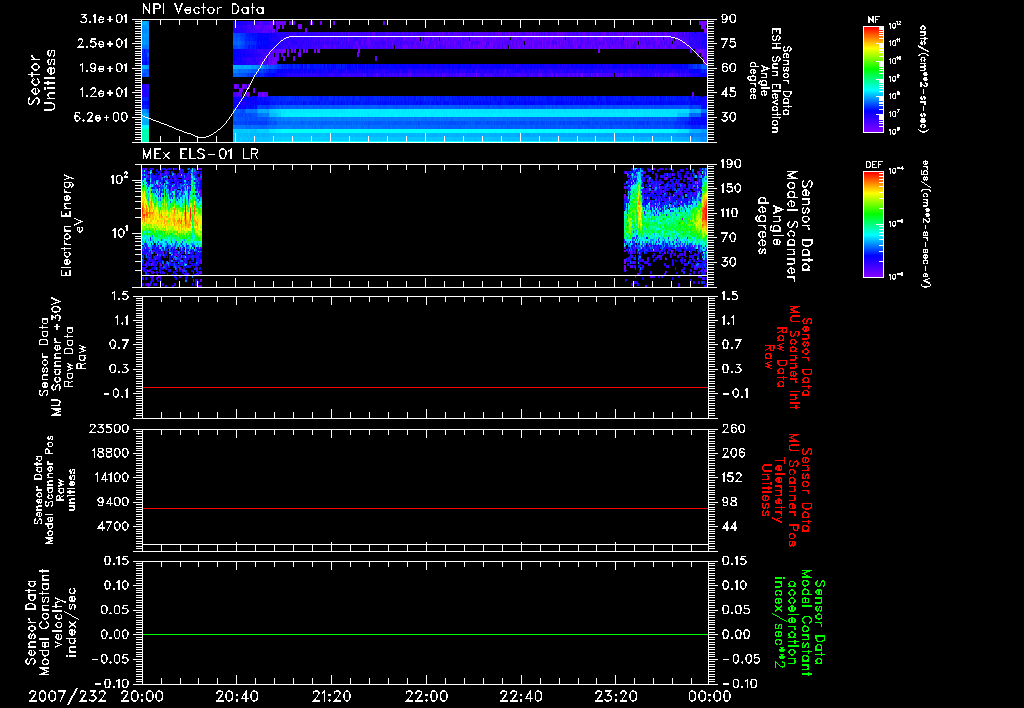Click the 'ergs/(cm**2-sr-sec-eV)' unit label

pyautogui.click(x=925, y=224)
